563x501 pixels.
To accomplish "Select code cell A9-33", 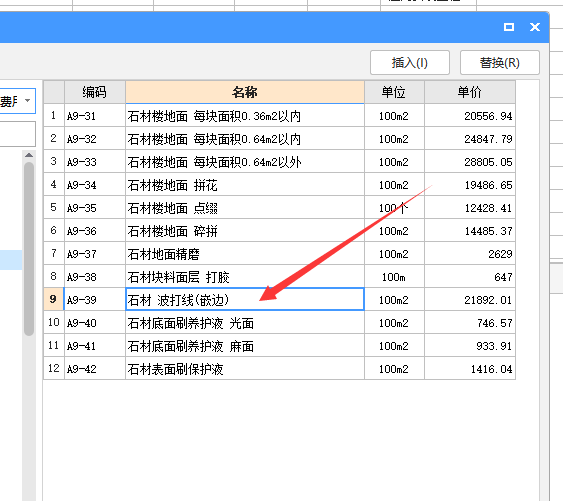I will (x=95, y=162).
